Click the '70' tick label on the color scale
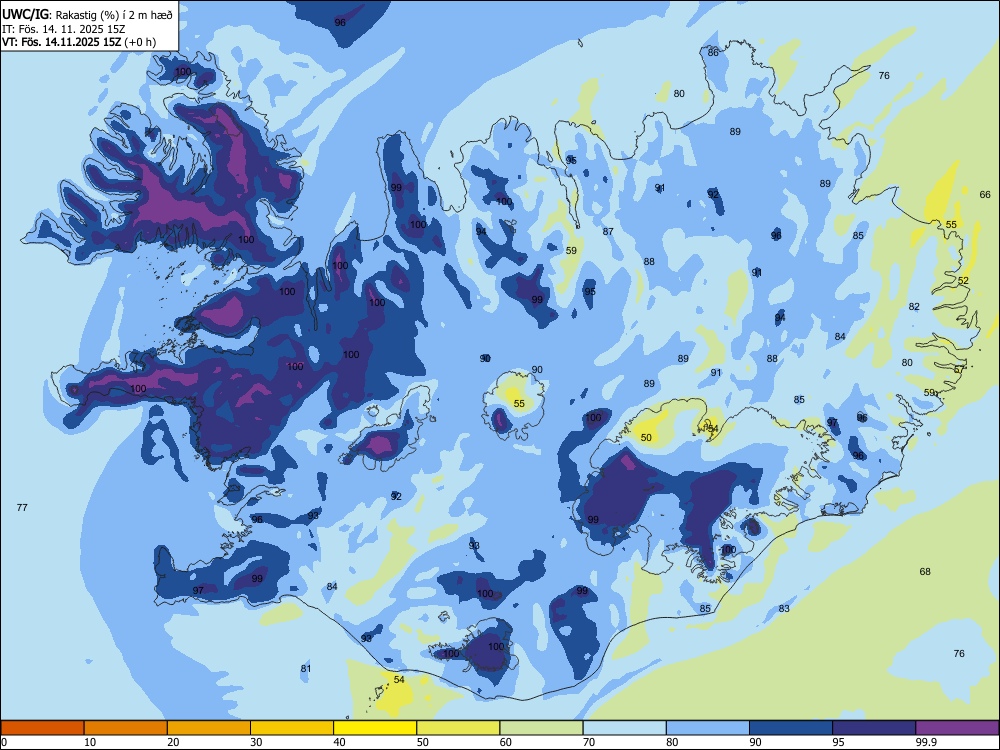The image size is (1000, 750). (589, 742)
